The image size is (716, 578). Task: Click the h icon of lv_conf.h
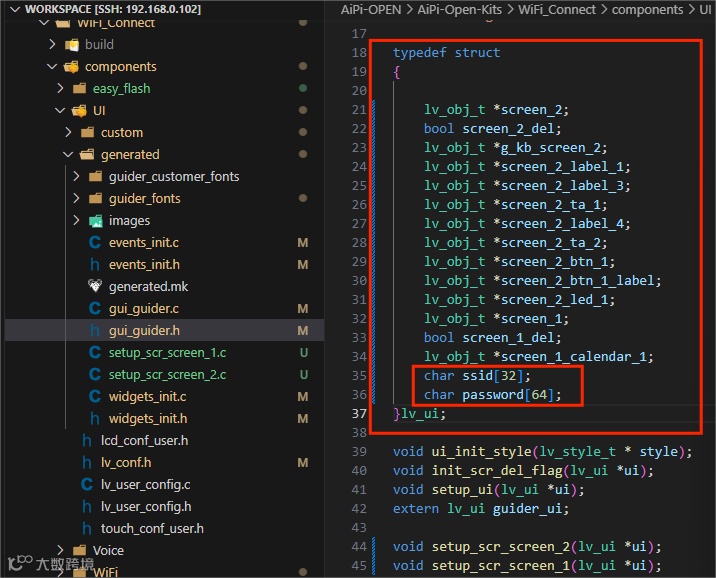[x=87, y=462]
